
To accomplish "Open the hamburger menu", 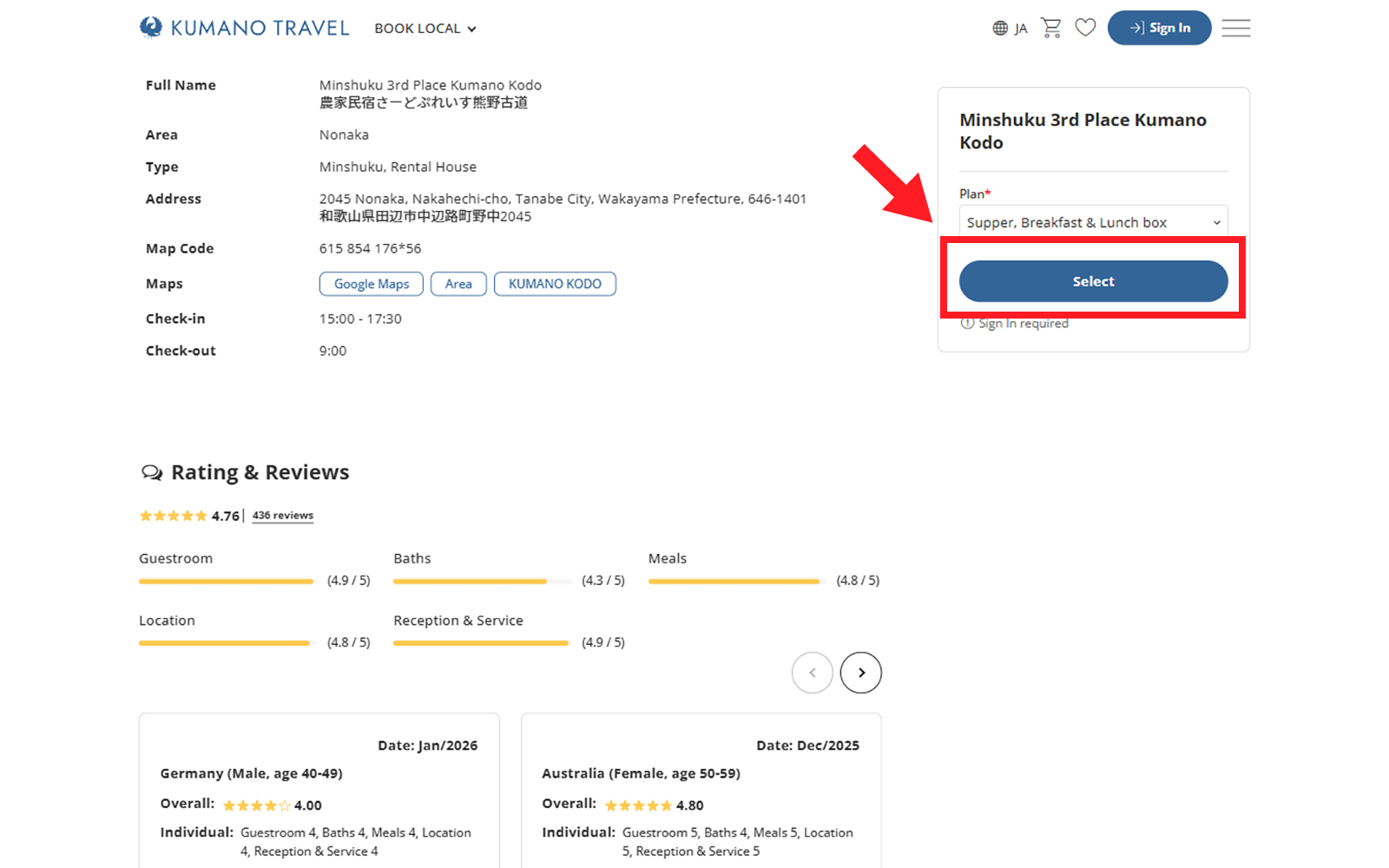I will [x=1235, y=28].
